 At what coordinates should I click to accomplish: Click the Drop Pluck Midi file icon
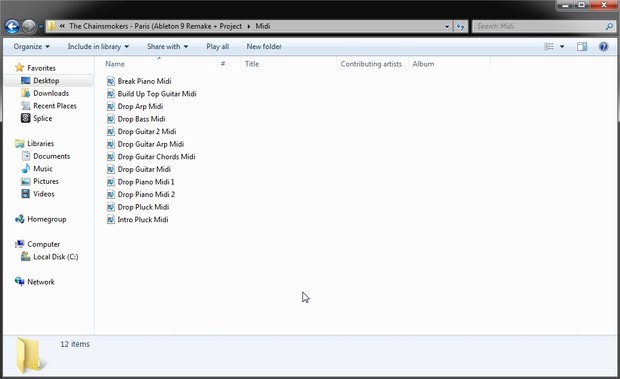(111, 207)
